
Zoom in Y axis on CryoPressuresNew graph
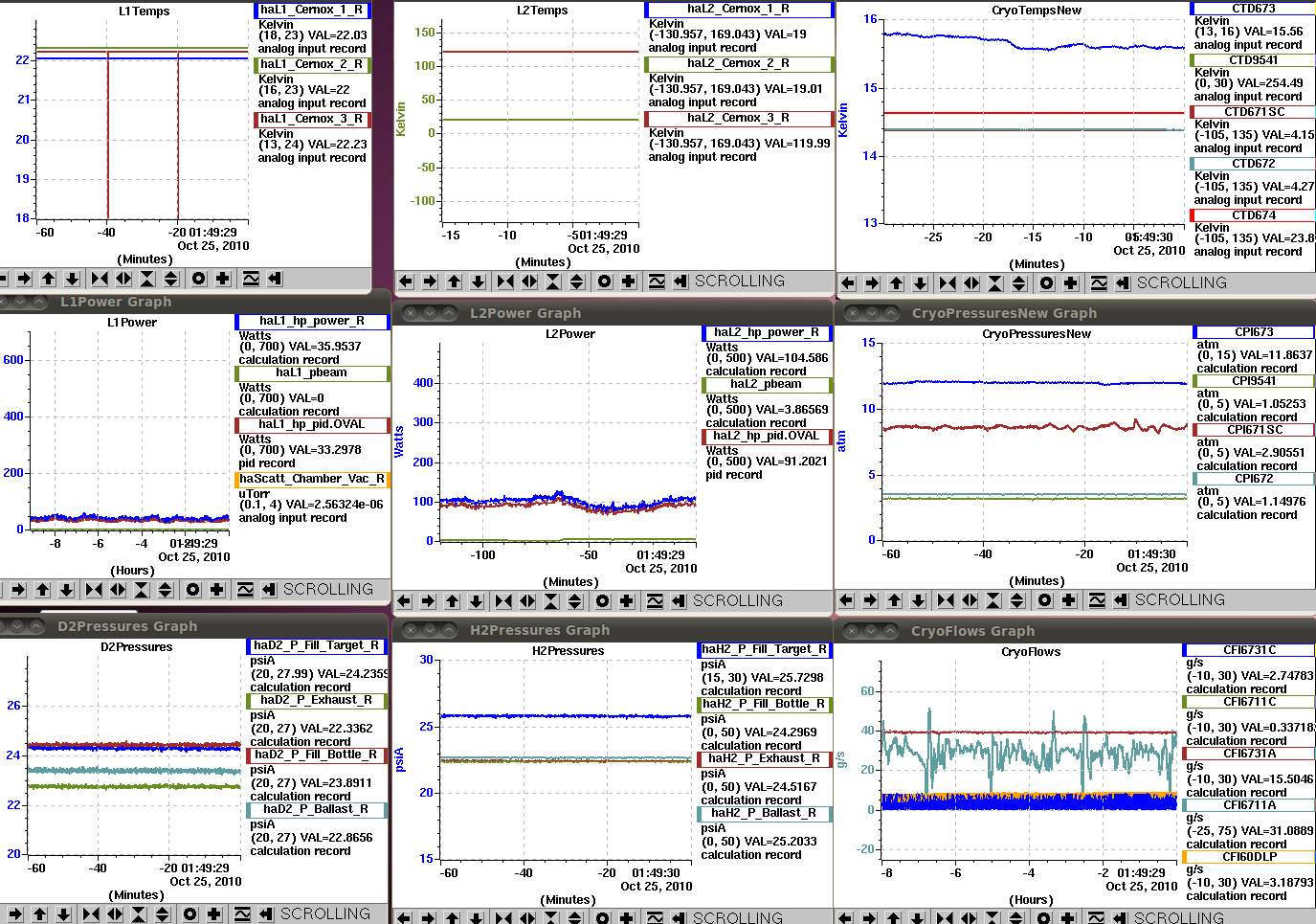point(993,600)
